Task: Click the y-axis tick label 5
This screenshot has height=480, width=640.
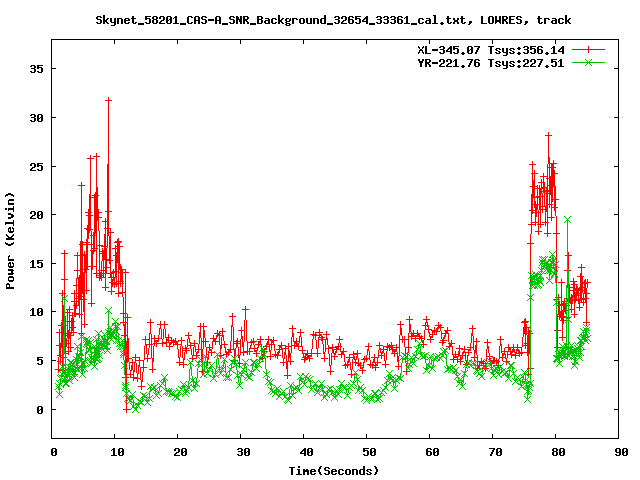Action: (x=41, y=361)
